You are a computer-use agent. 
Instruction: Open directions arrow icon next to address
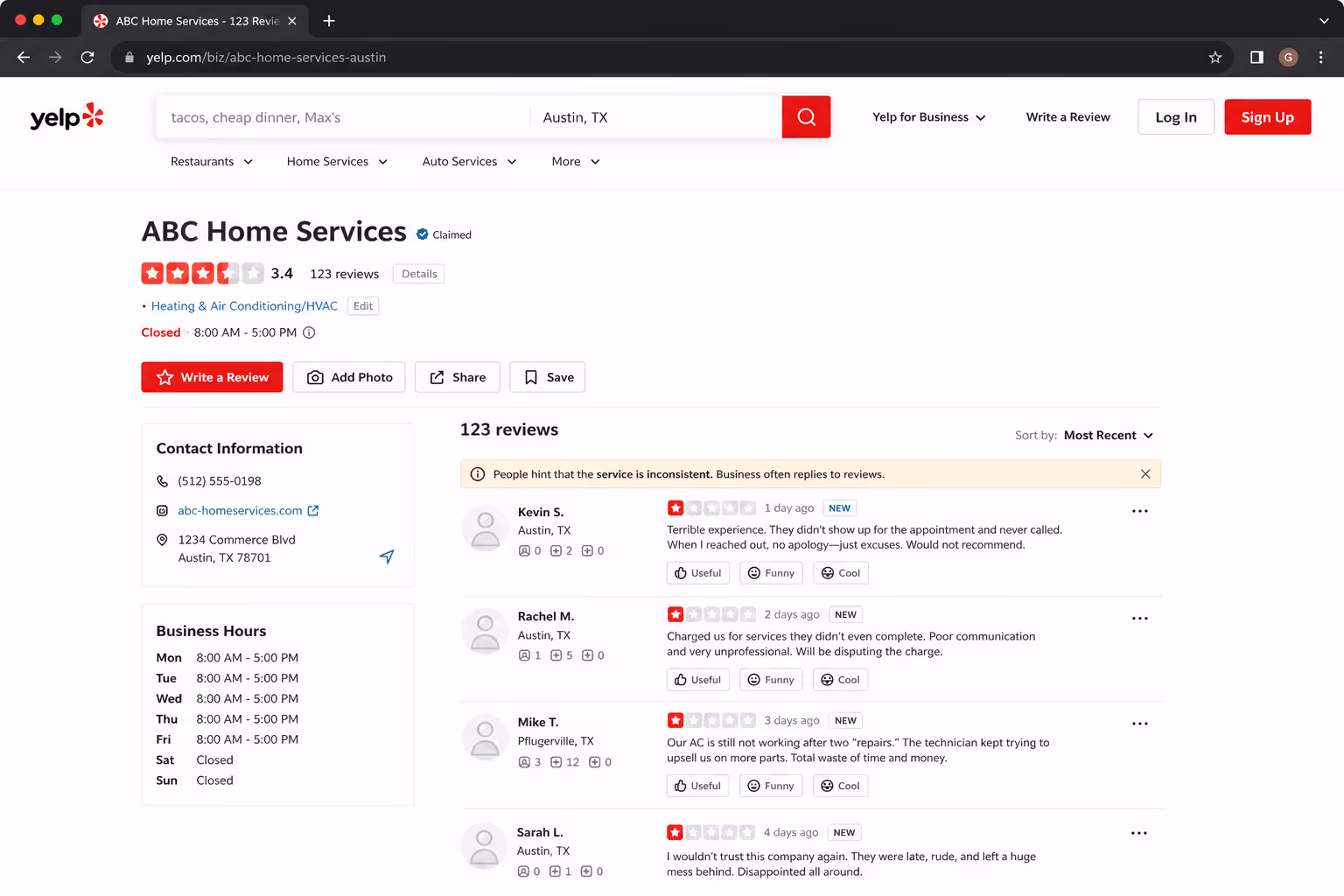point(387,556)
